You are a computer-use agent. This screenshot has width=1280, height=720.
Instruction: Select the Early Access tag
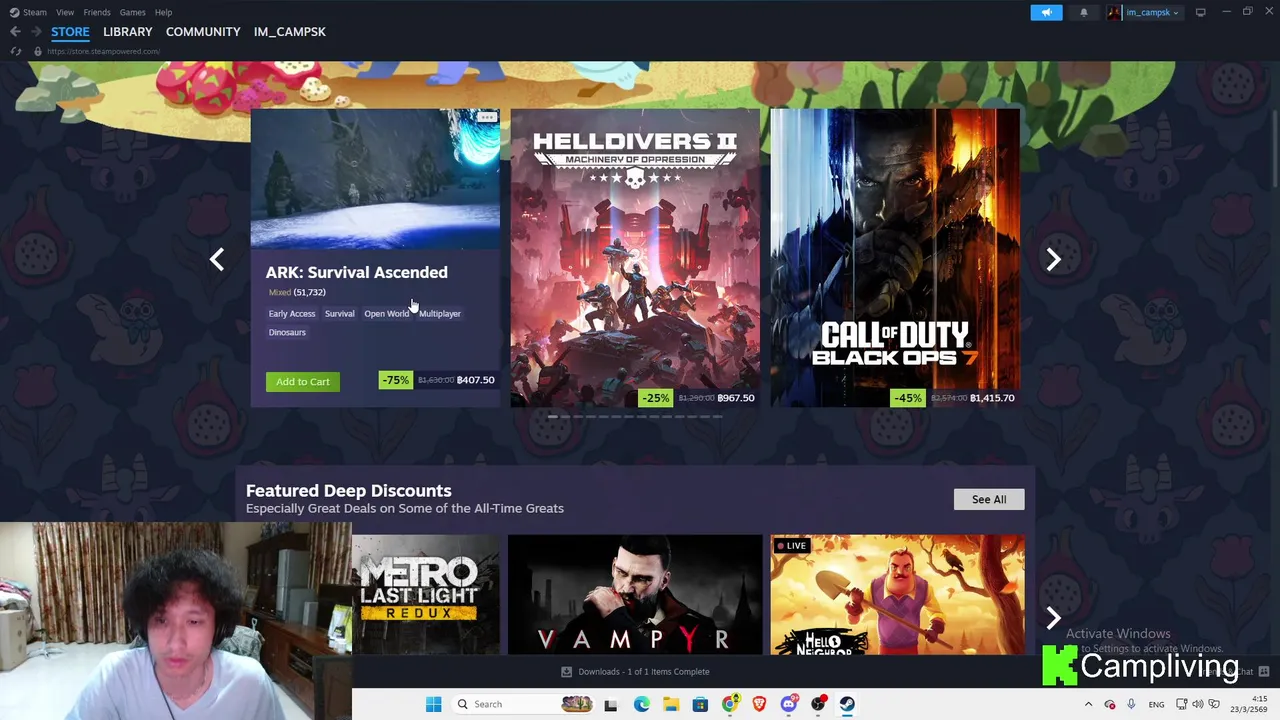(291, 314)
